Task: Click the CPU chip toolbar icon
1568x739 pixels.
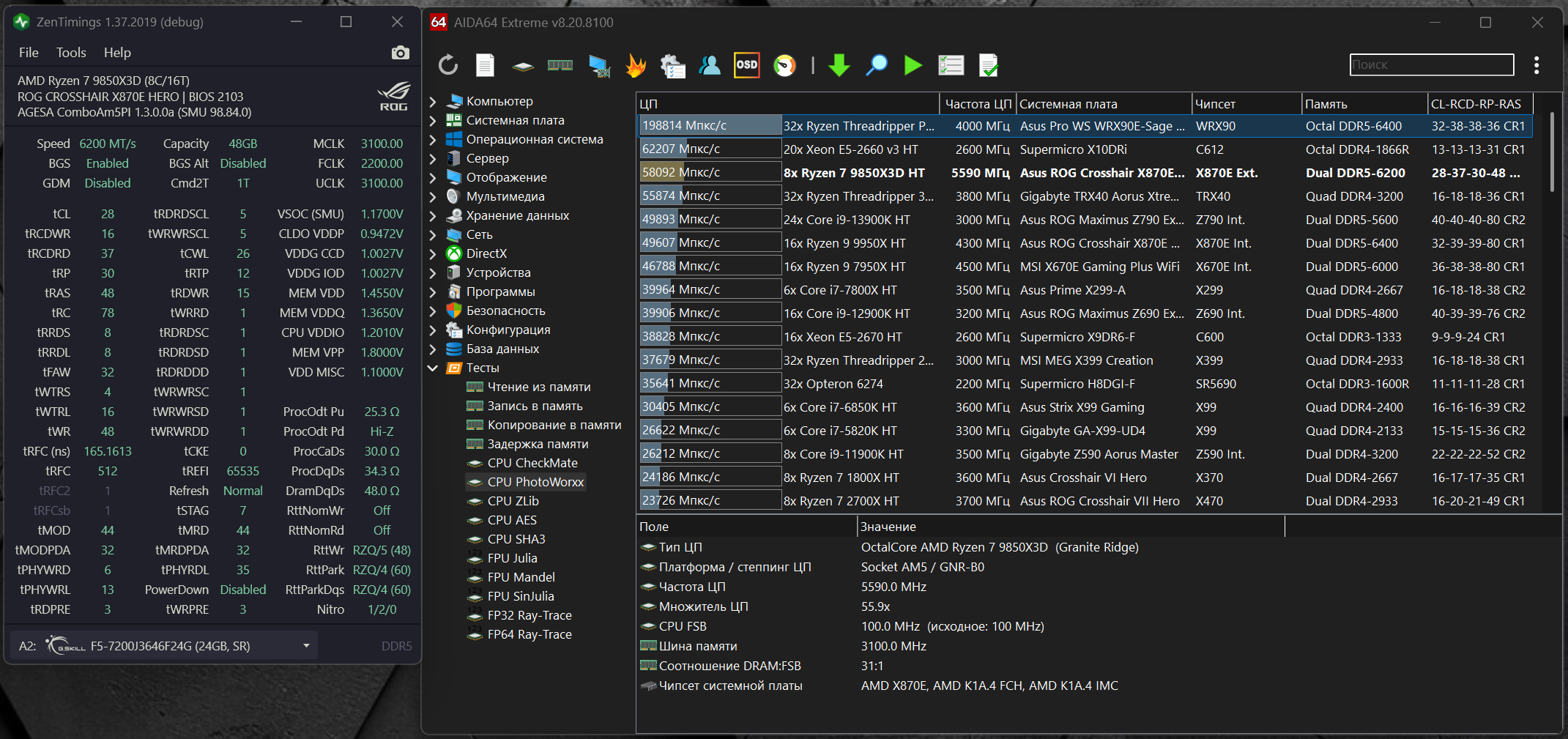Action: [523, 66]
